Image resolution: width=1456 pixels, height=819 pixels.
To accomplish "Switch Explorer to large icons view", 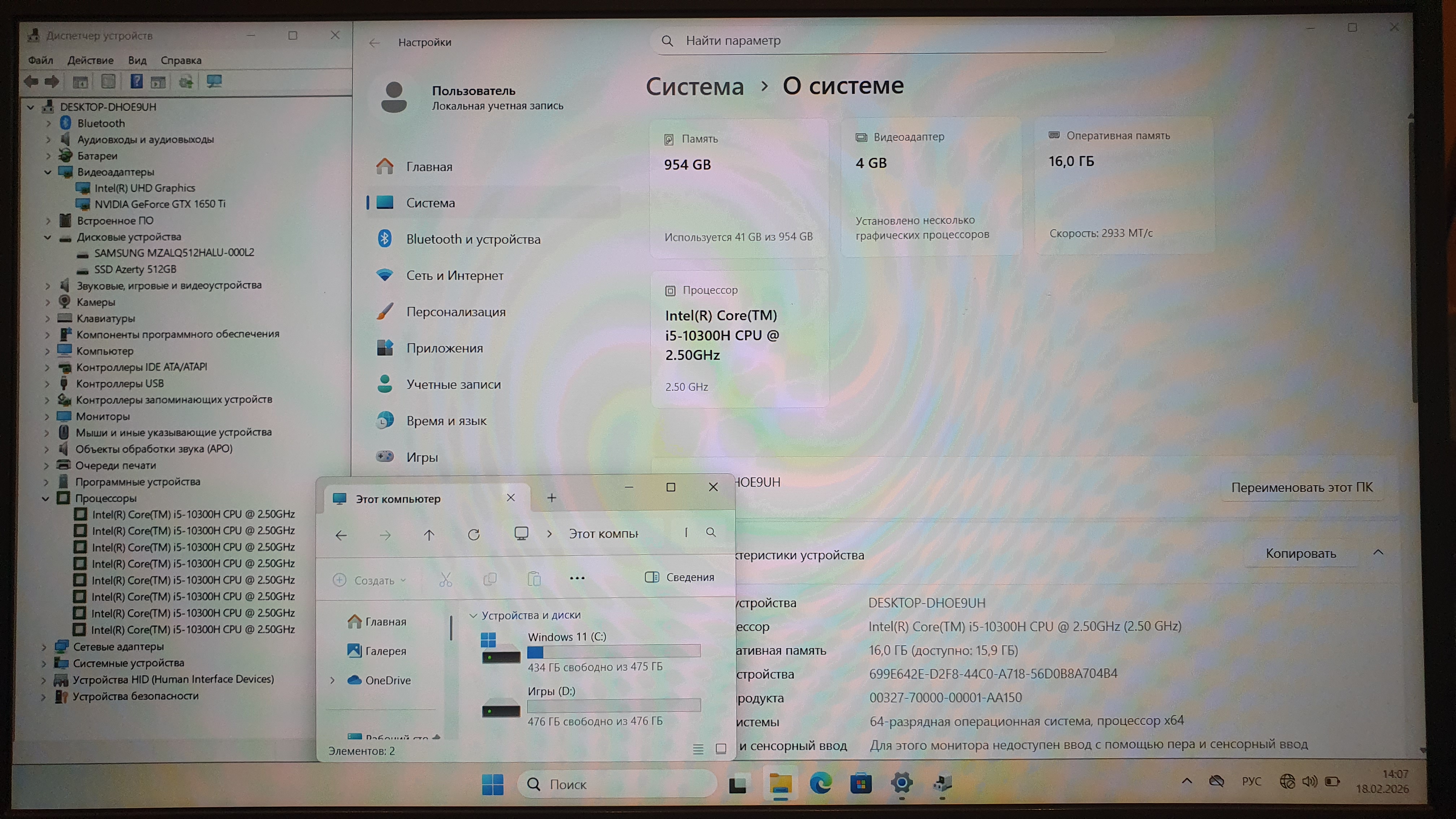I will (x=721, y=749).
